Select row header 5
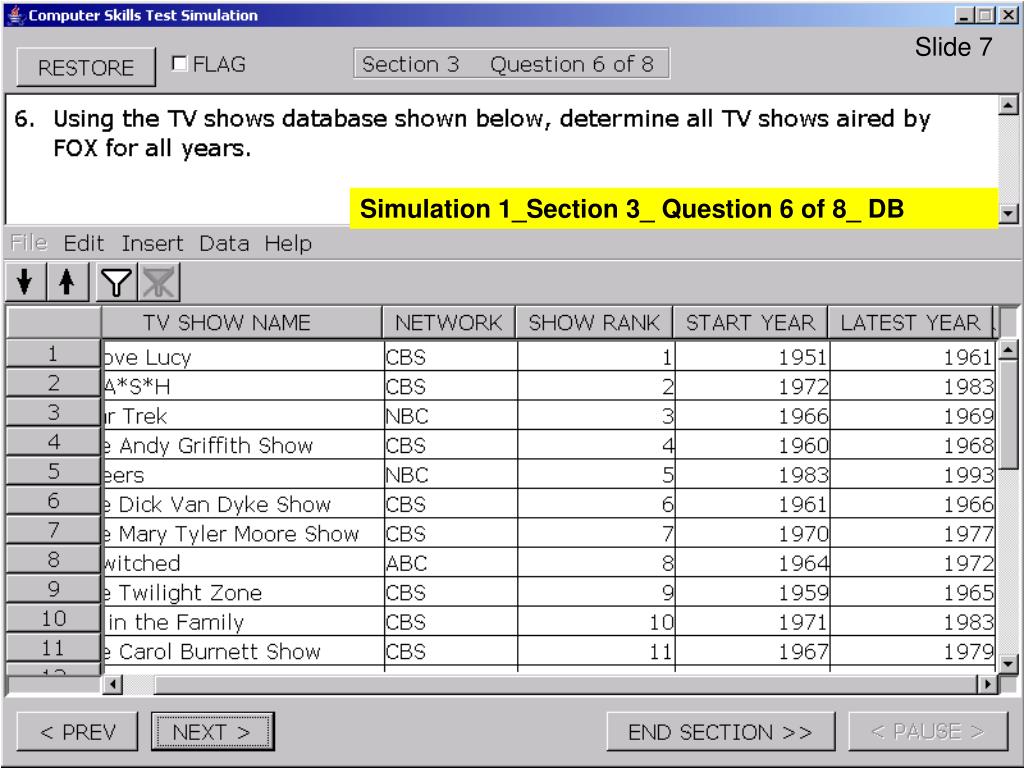Screen dimensions: 1024x768 (53, 472)
